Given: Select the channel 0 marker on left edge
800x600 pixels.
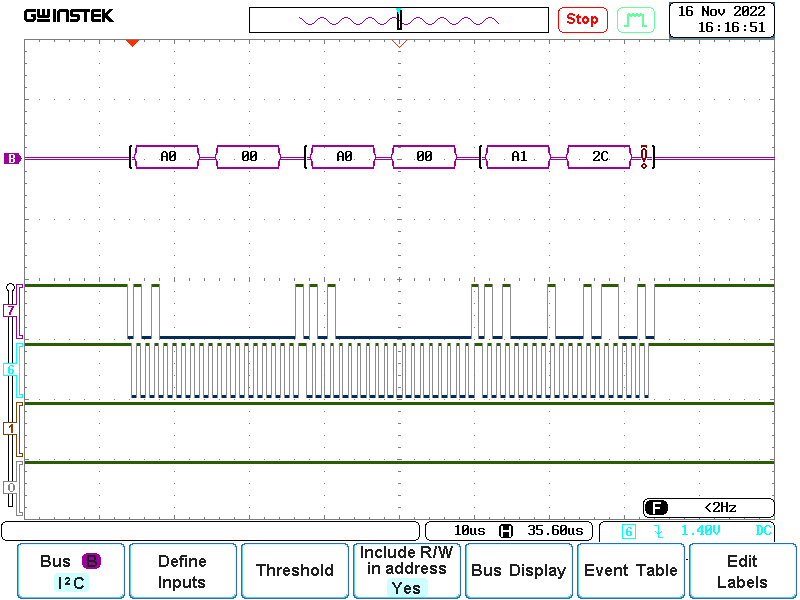Looking at the screenshot, I should [x=12, y=487].
